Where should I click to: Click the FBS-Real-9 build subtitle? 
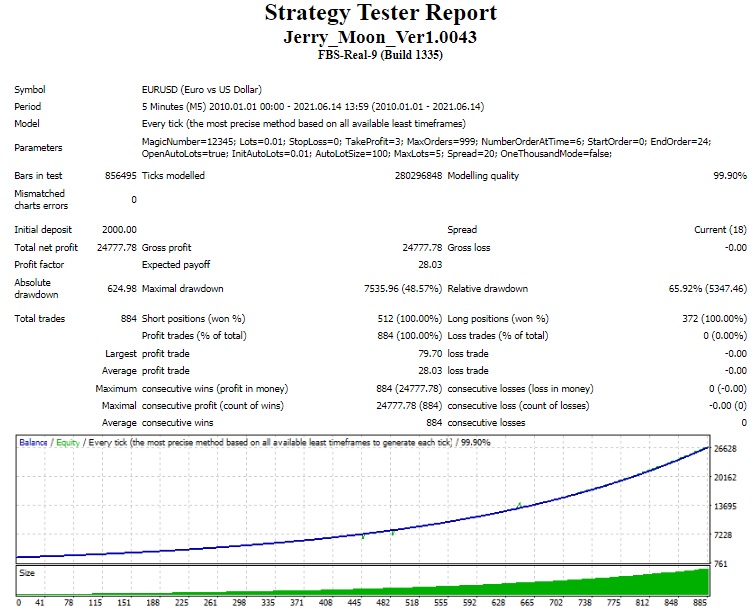point(380,54)
